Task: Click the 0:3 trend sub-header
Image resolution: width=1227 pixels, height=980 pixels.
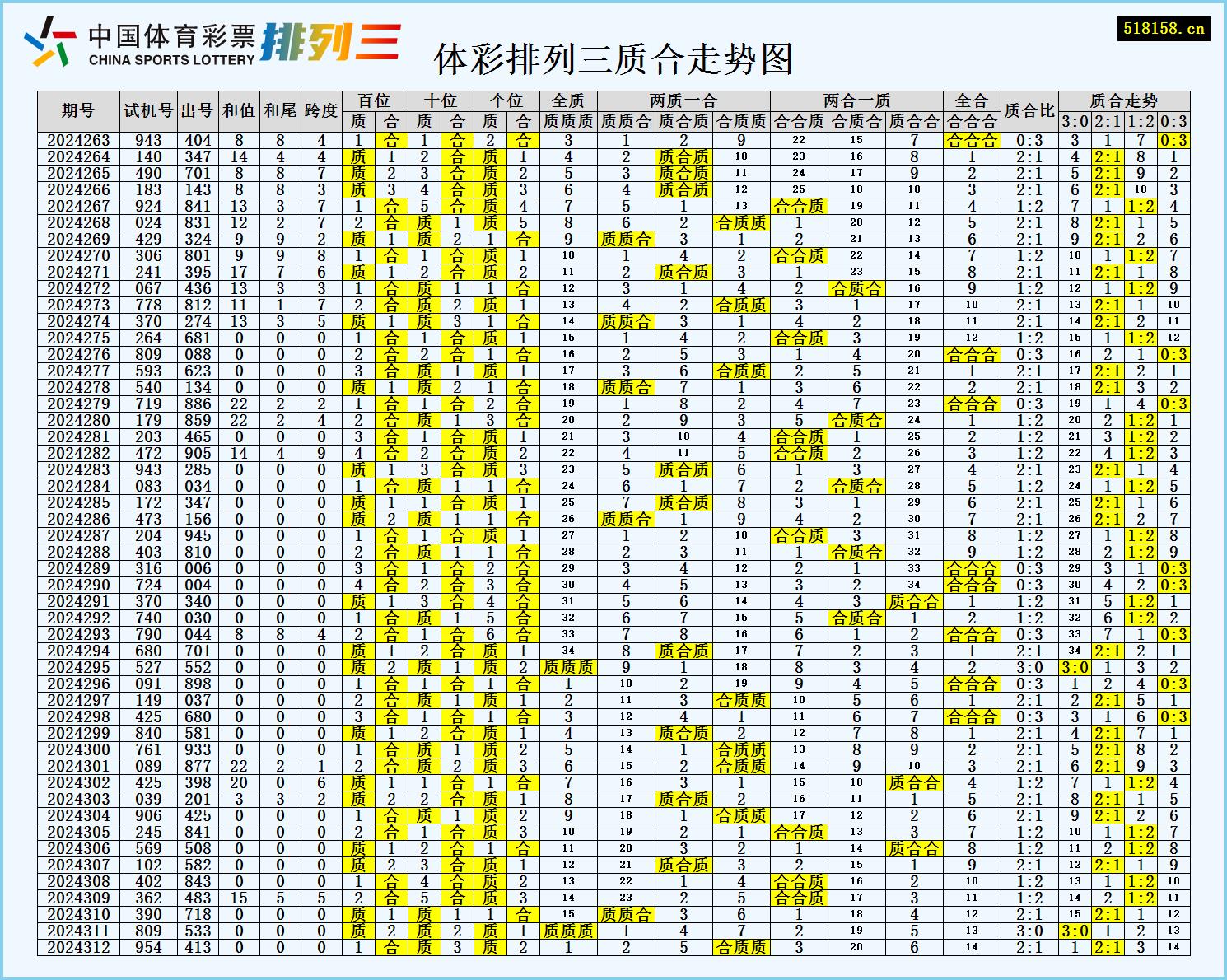Action: click(x=1173, y=121)
